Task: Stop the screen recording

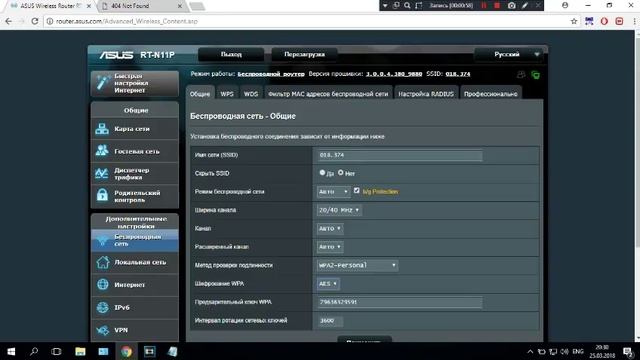Action: click(497, 5)
